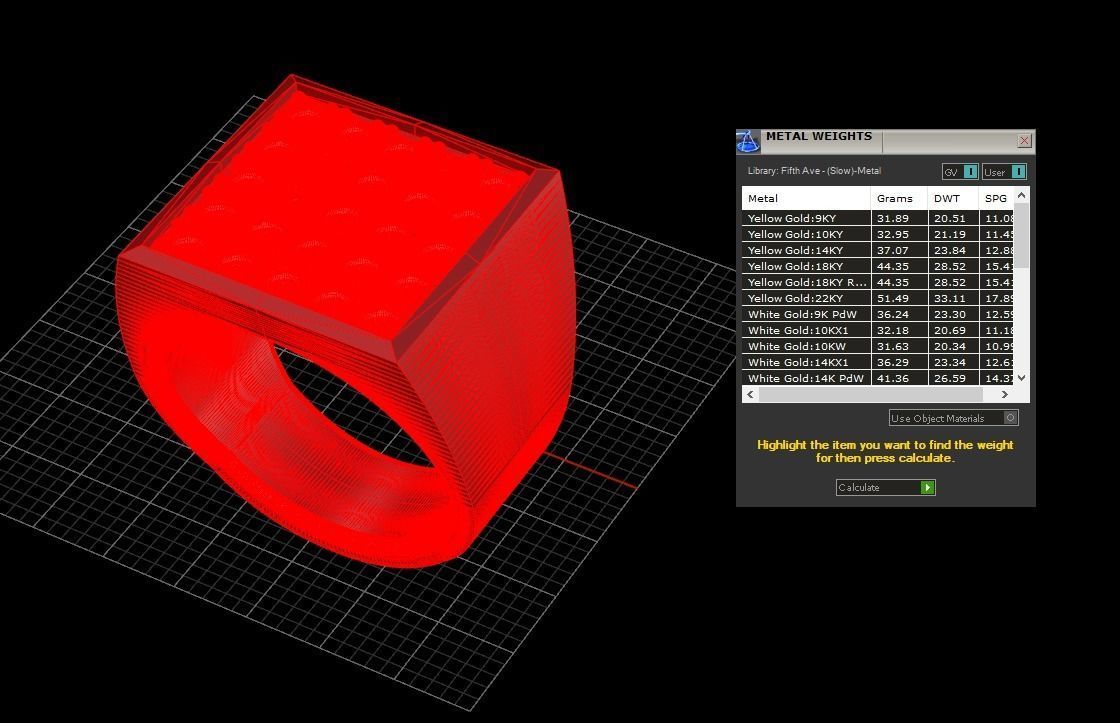Sort by the Grams column header
Image resolution: width=1120 pixels, height=723 pixels.
click(899, 198)
